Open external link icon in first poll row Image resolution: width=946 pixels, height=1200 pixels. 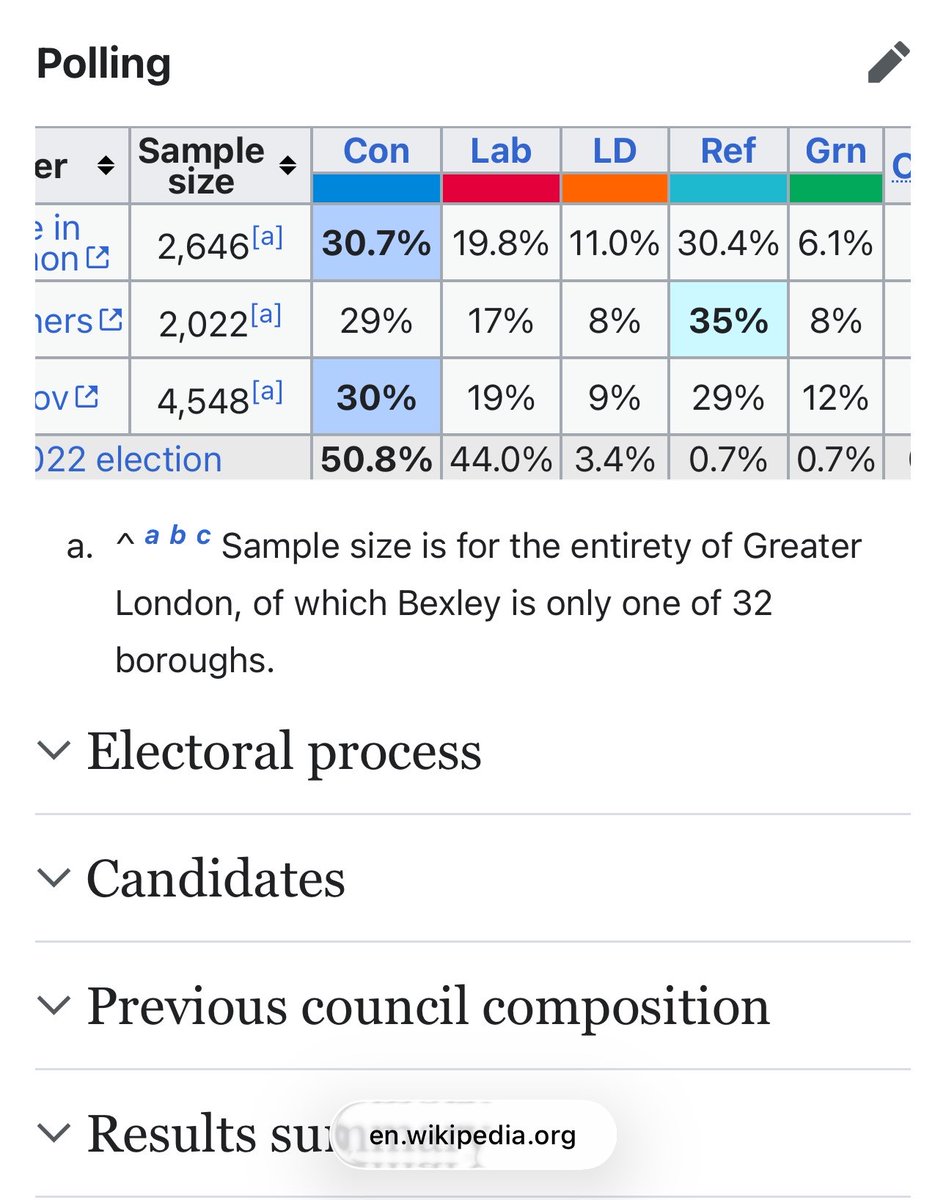[97, 259]
